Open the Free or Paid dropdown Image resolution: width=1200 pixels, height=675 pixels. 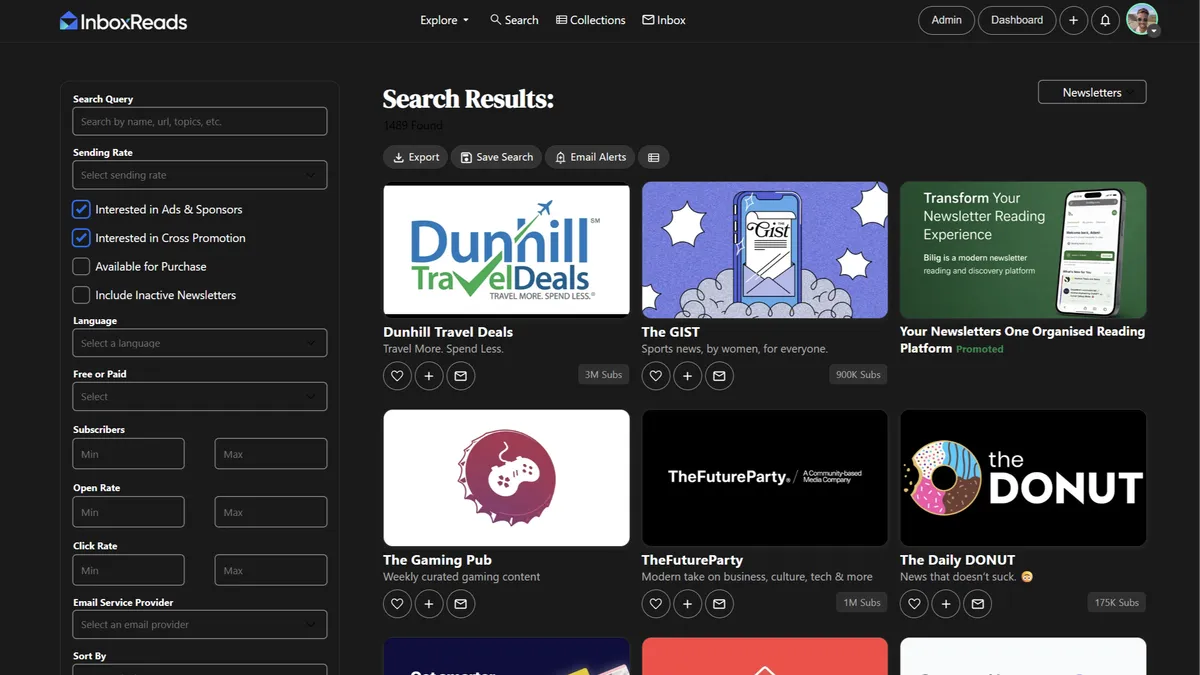(x=200, y=396)
